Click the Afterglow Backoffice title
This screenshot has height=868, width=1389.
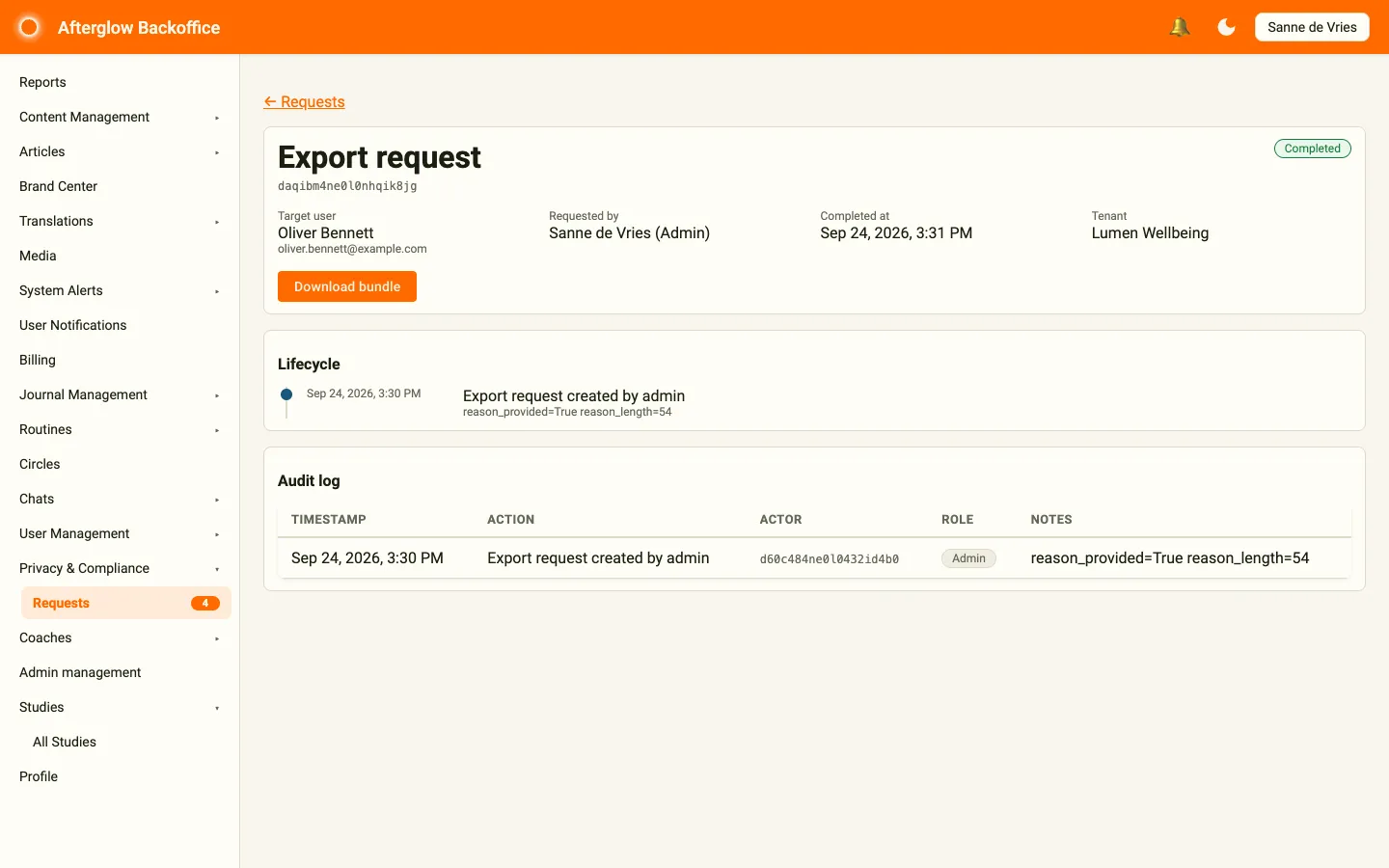point(139,28)
